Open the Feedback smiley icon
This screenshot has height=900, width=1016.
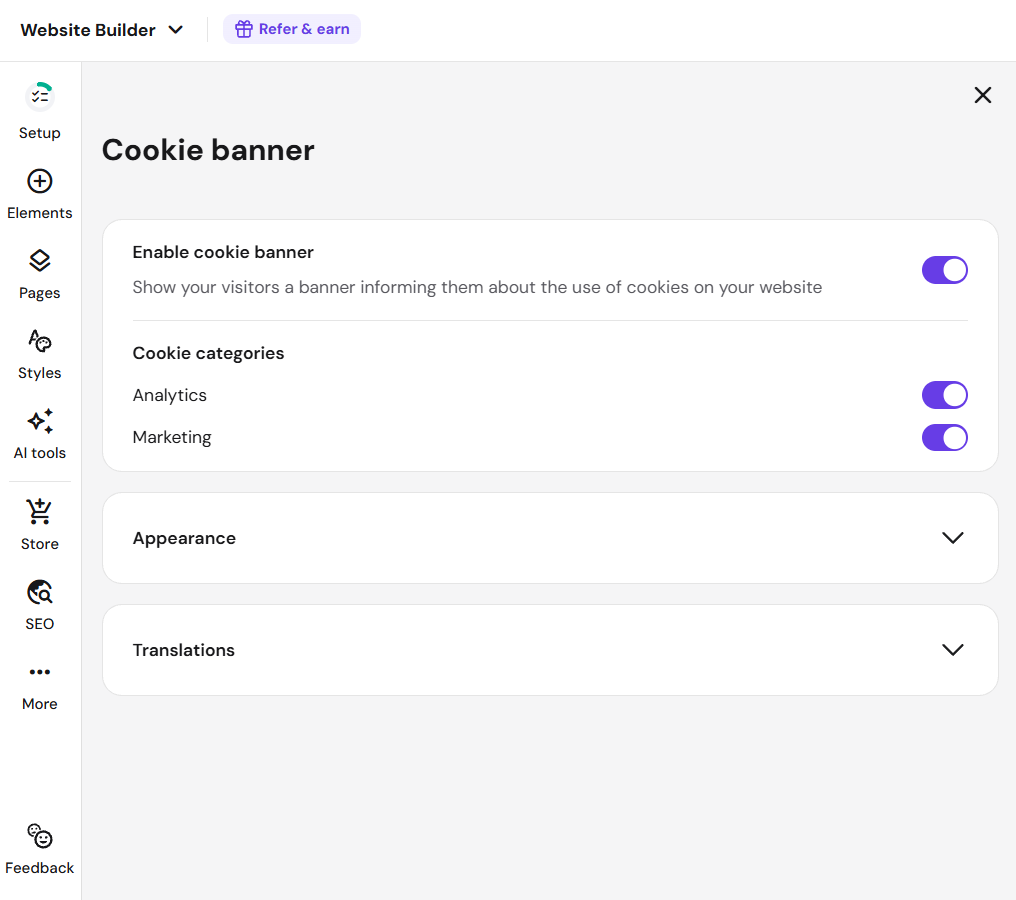click(40, 836)
